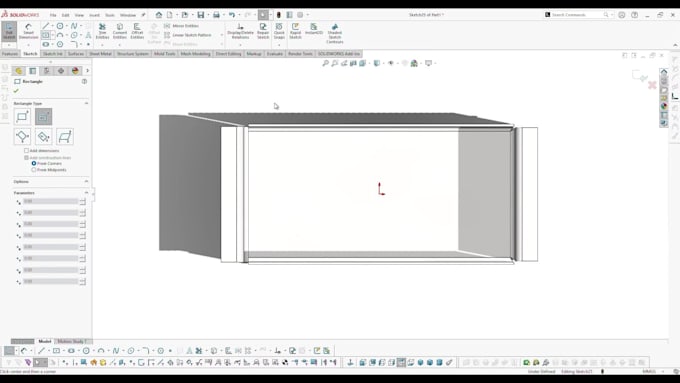Switch to the Motion Study 1 bottom tab
The image size is (680, 383).
(72, 341)
